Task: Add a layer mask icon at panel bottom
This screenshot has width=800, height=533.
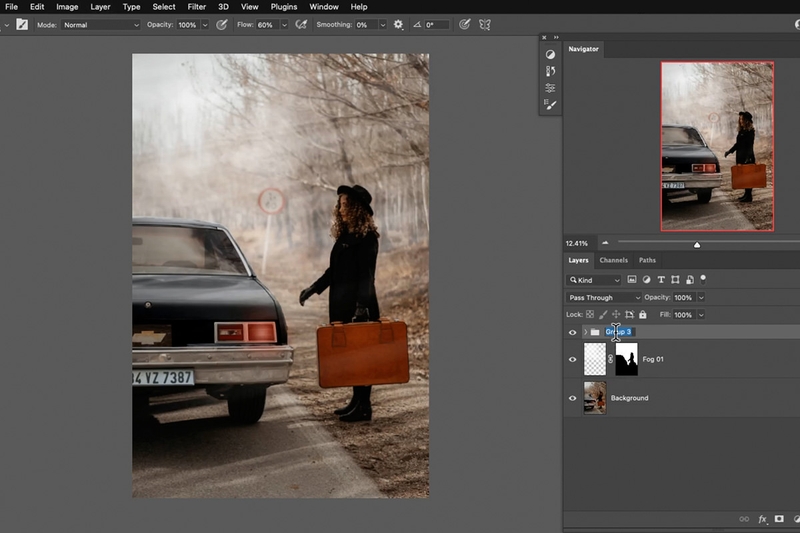Action: point(779,519)
